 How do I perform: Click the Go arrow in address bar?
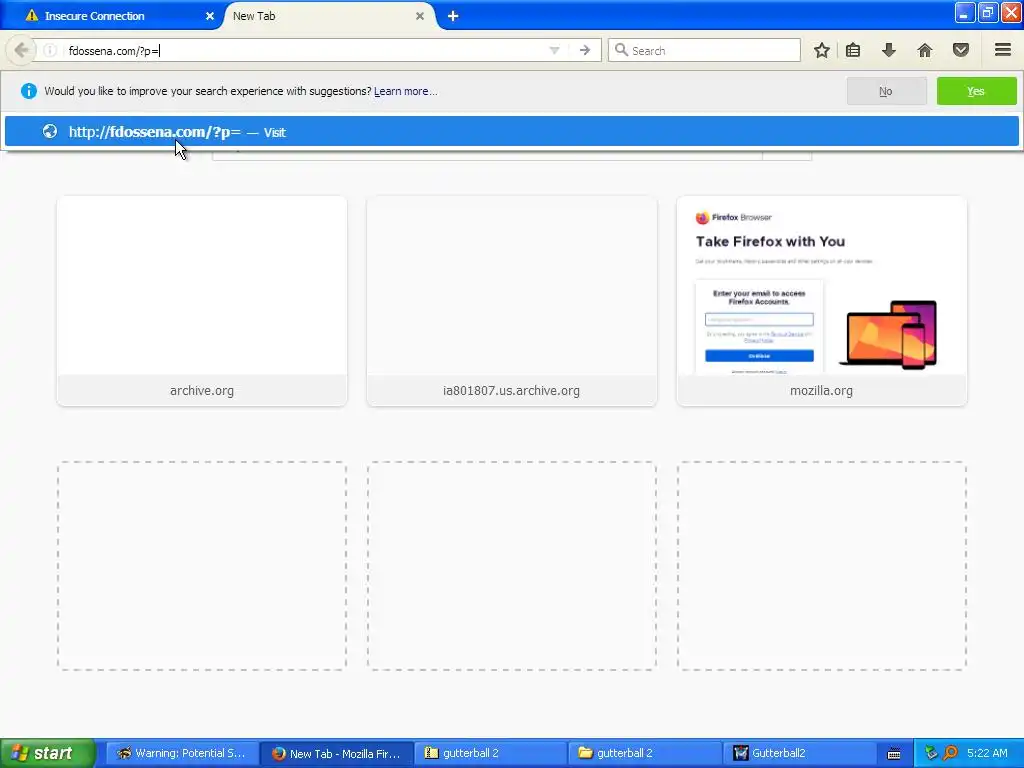coord(584,50)
